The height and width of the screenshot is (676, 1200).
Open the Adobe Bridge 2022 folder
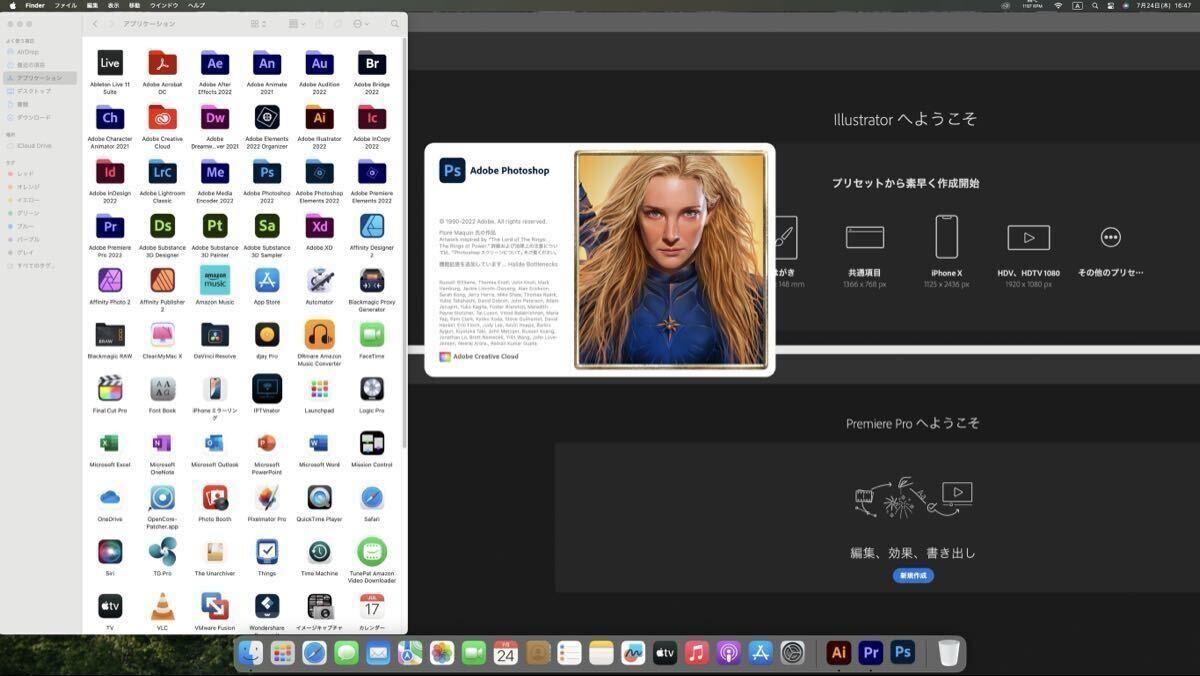(372, 63)
